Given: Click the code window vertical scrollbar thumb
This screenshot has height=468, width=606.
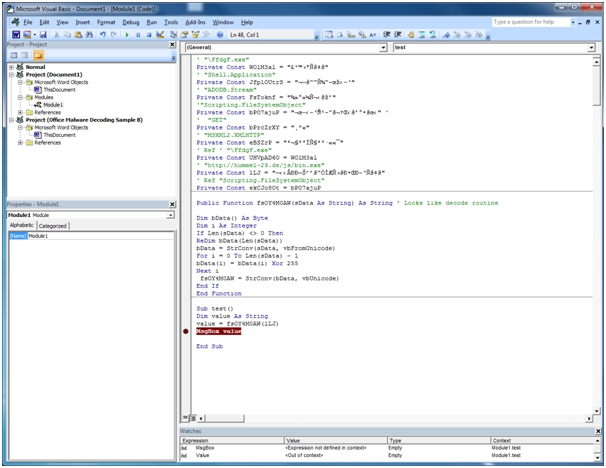Looking at the screenshot, I should point(597,85).
